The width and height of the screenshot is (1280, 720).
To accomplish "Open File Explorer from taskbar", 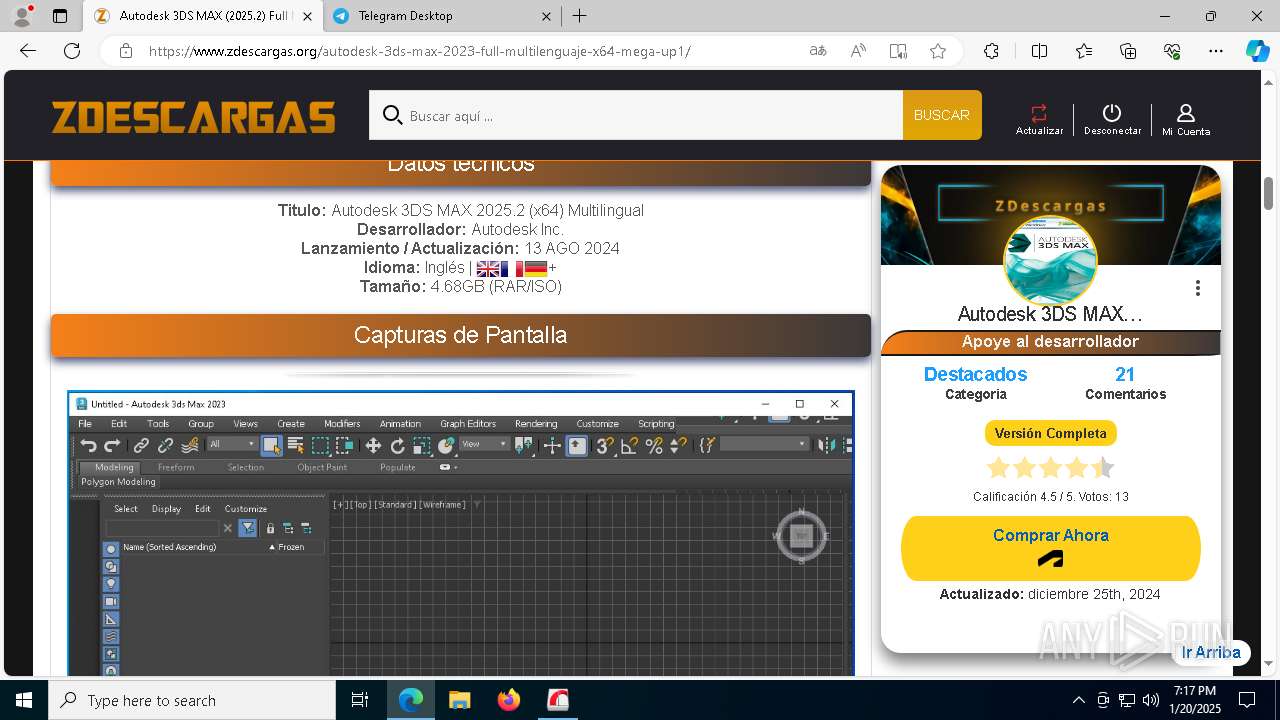I will point(459,700).
